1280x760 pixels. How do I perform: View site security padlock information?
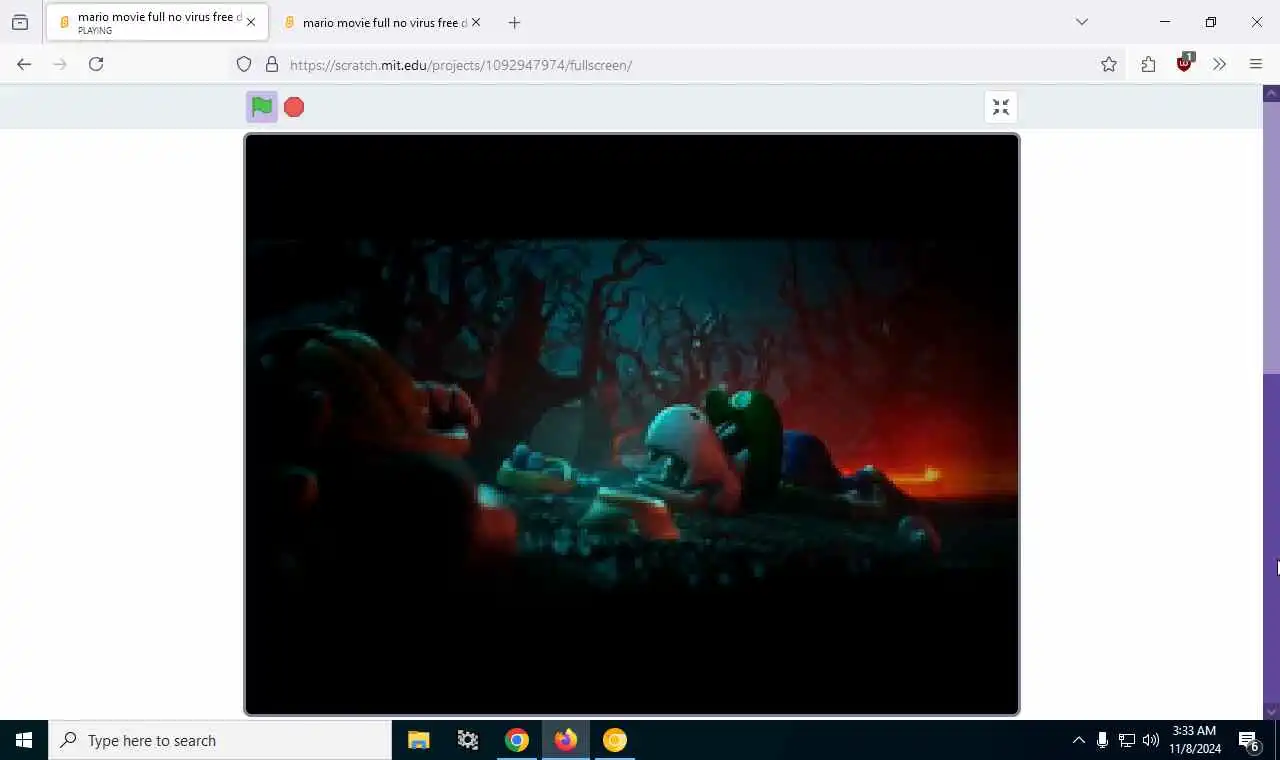tap(272, 64)
